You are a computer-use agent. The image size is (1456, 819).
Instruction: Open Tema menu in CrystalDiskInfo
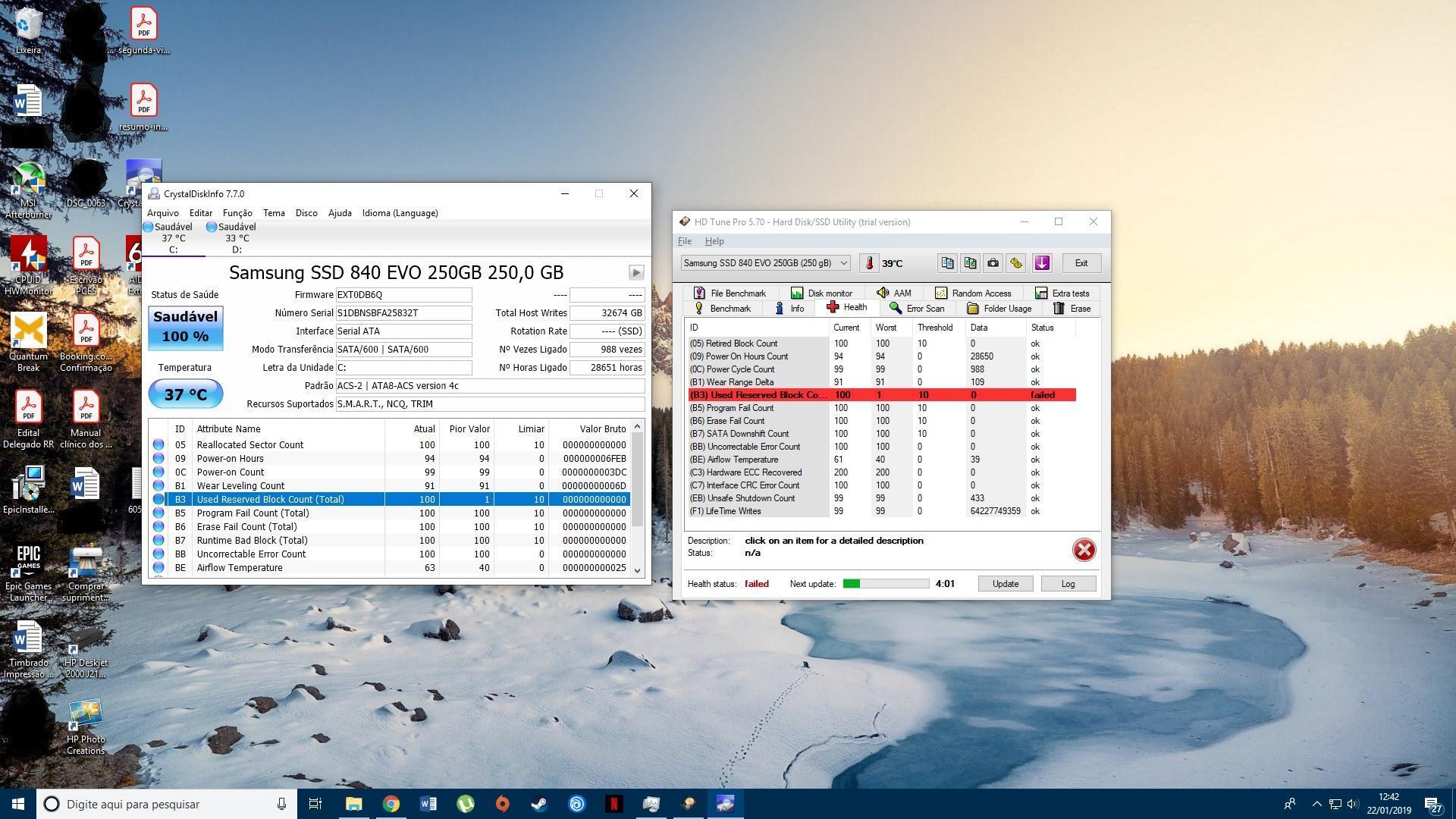274,213
